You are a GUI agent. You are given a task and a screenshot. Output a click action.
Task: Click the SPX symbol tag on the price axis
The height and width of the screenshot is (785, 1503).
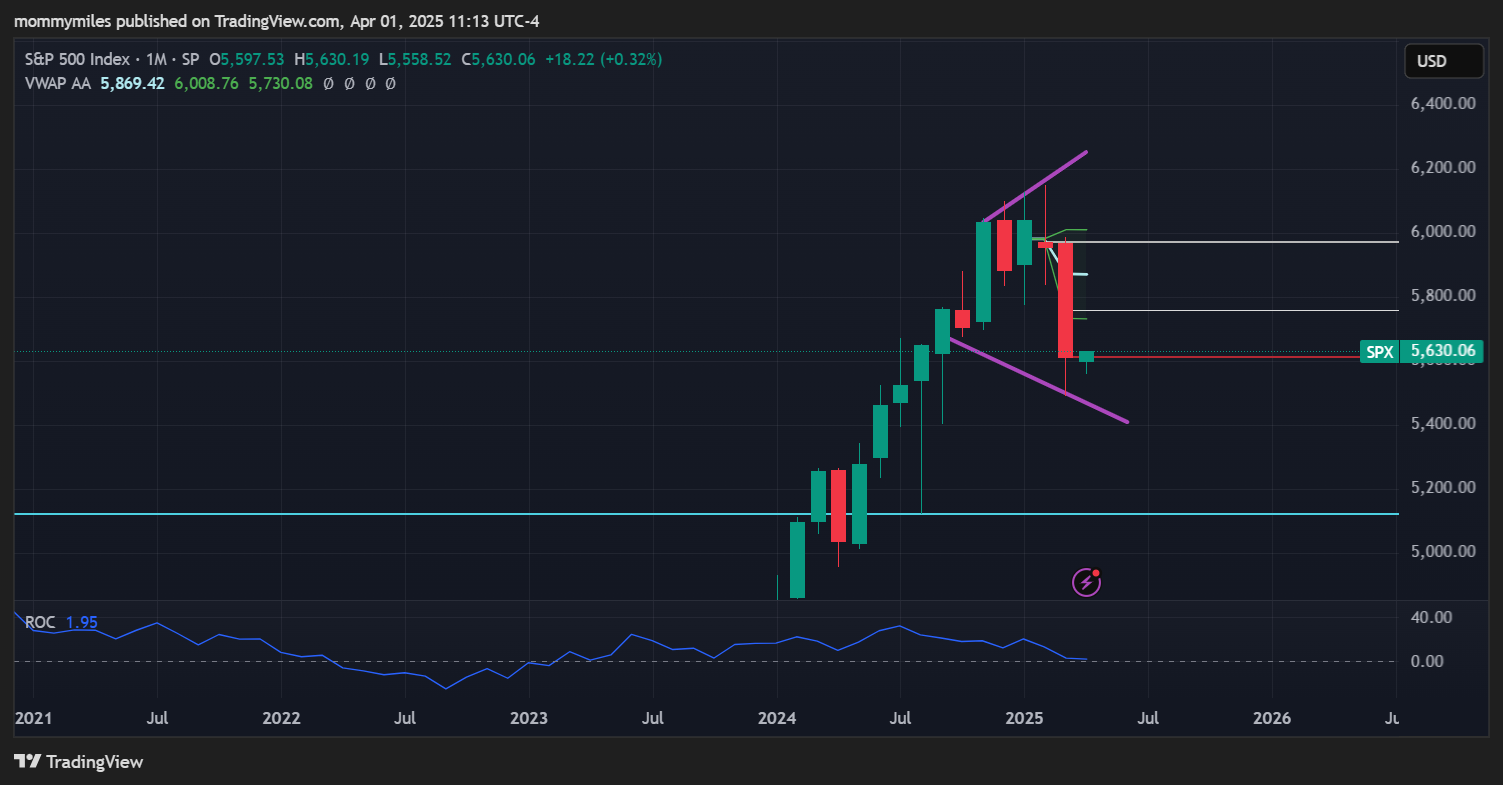click(1380, 351)
